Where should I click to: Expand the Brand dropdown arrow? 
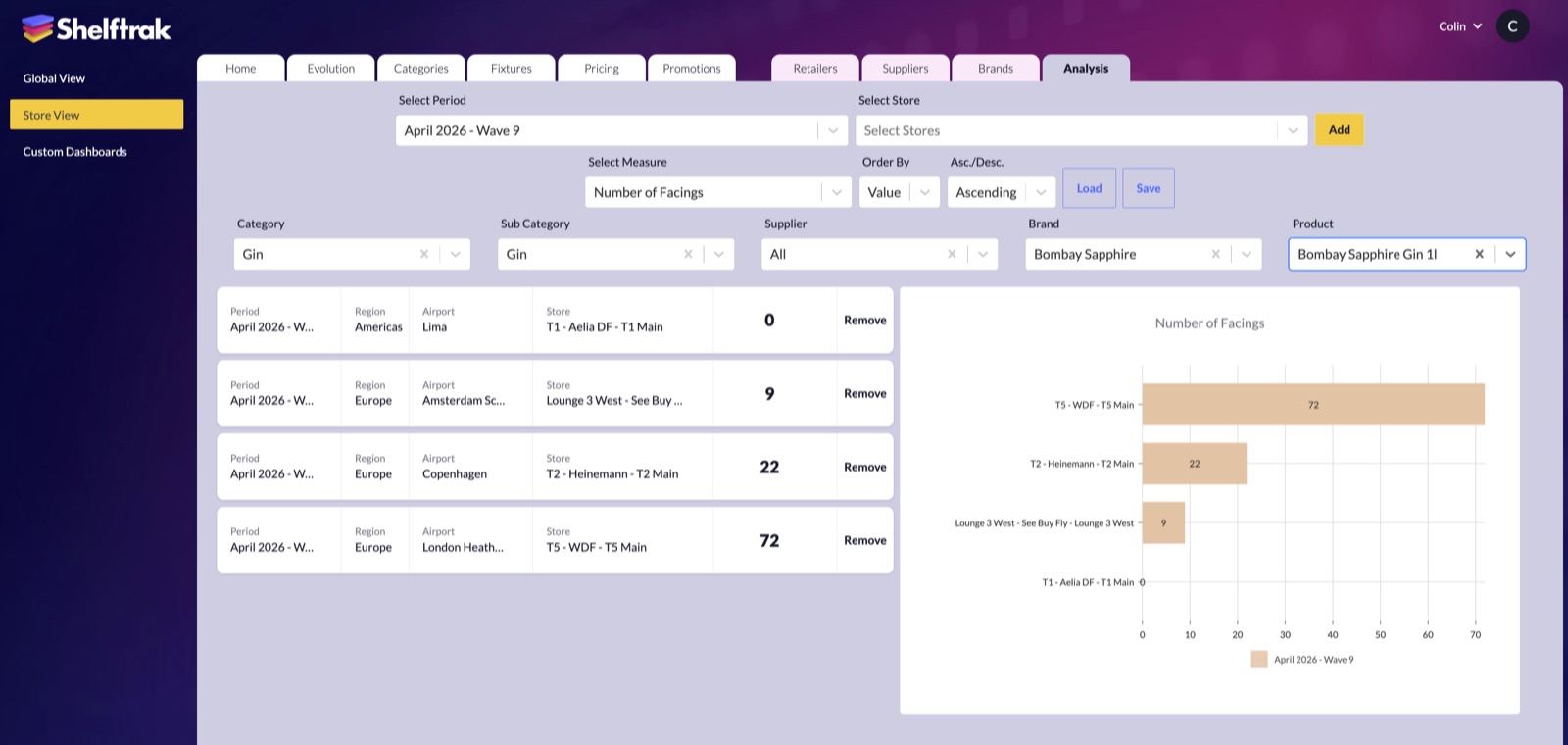point(1246,254)
